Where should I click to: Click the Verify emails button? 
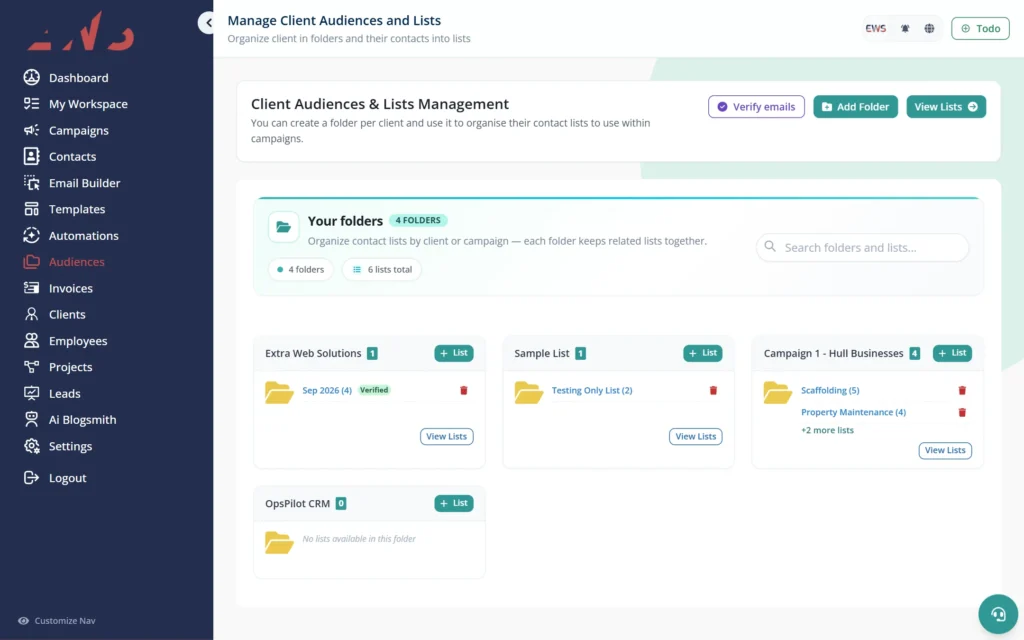[x=756, y=106]
